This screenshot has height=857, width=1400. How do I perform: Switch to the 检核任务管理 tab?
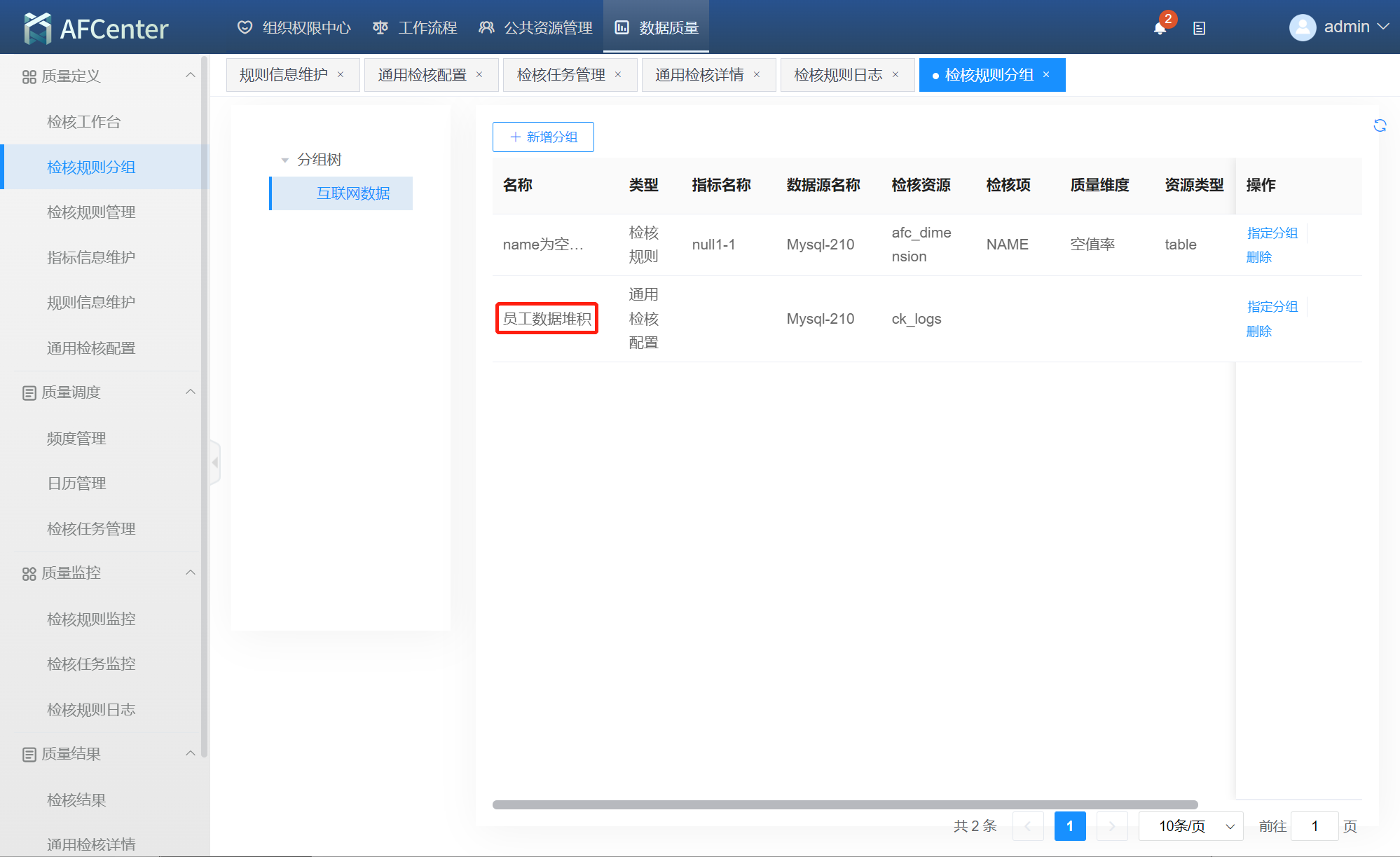tap(561, 75)
